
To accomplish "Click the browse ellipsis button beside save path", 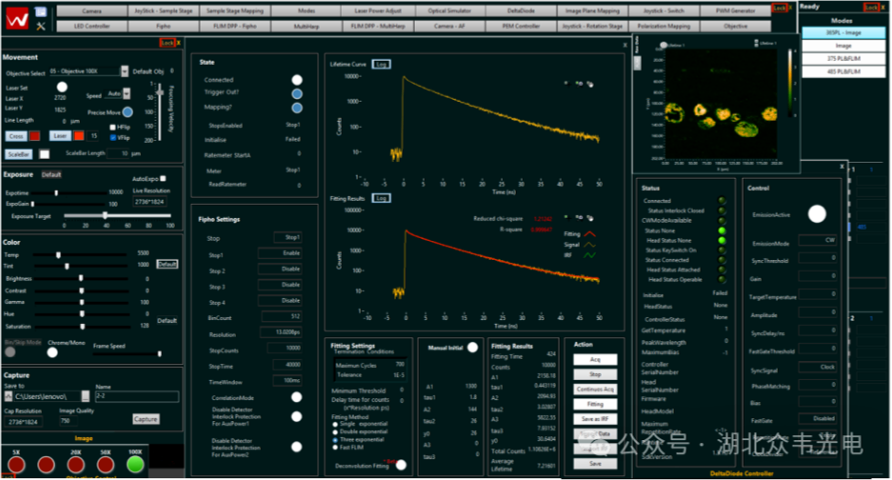I will [x=85, y=396].
